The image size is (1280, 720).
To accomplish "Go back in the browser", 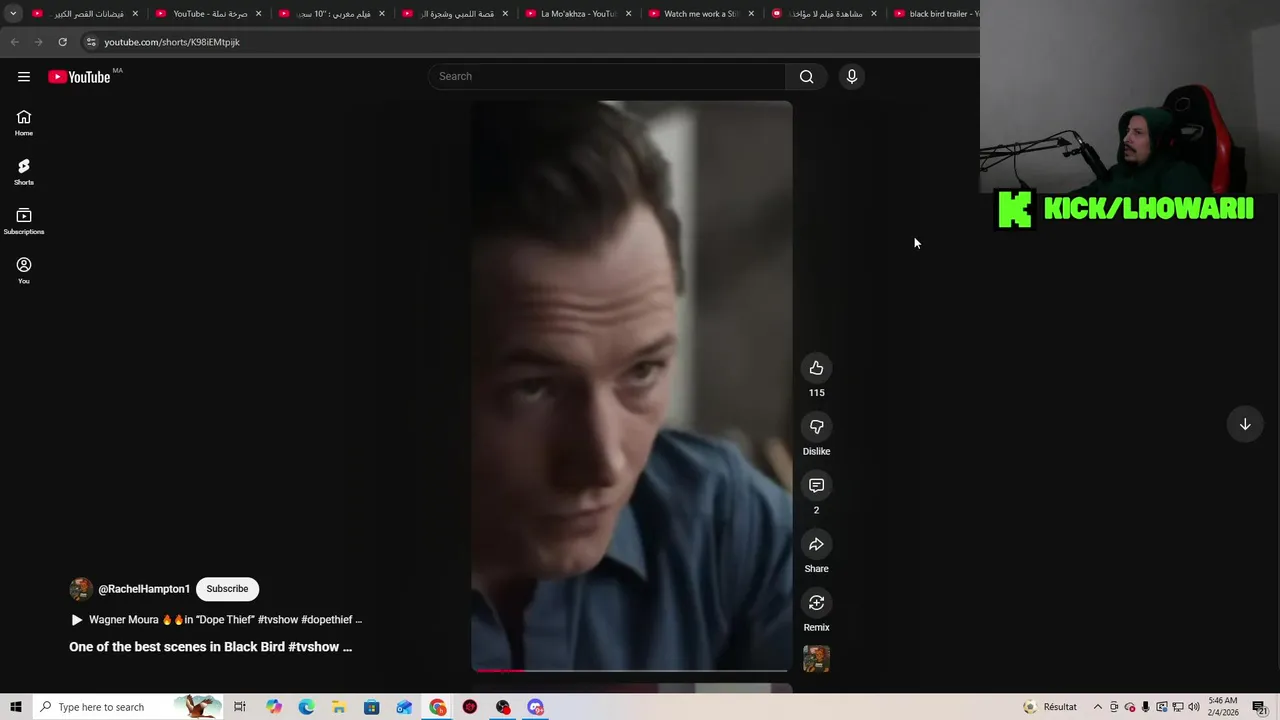I will coord(14,42).
